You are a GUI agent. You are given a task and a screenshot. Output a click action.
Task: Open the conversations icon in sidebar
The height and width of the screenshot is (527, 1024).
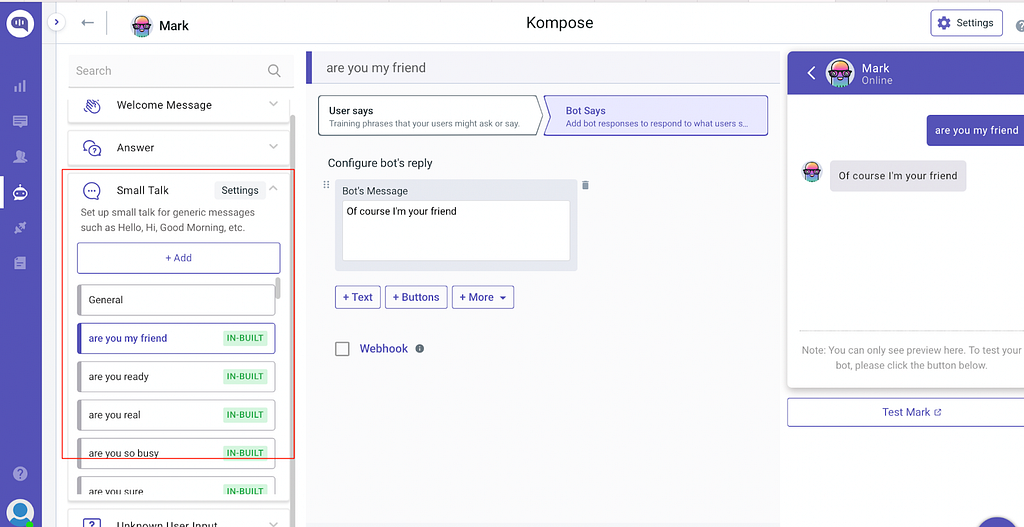[x=20, y=121]
